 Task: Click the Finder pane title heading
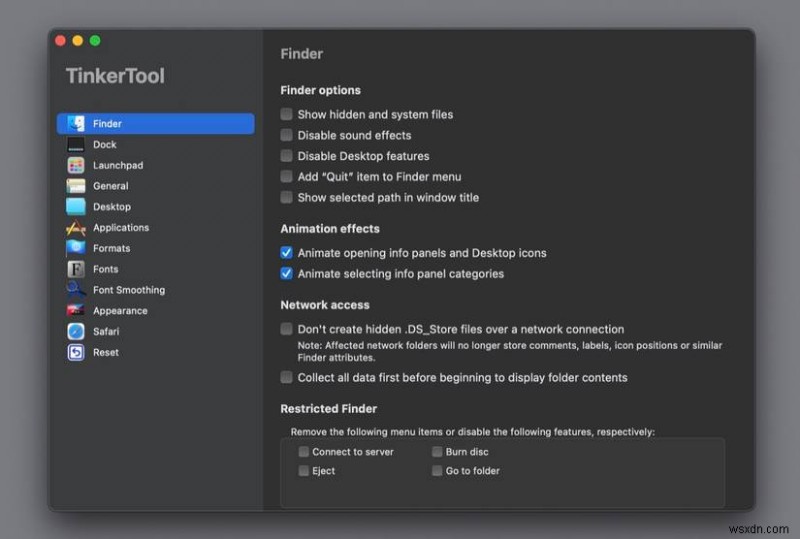pyautogui.click(x=302, y=54)
